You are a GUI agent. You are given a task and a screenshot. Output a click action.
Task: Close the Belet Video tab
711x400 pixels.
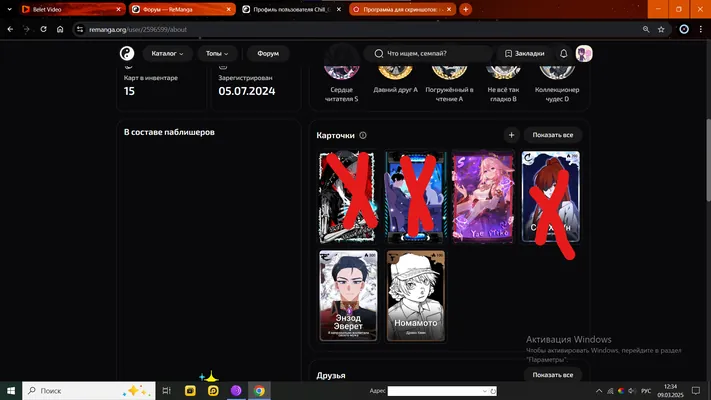118,9
